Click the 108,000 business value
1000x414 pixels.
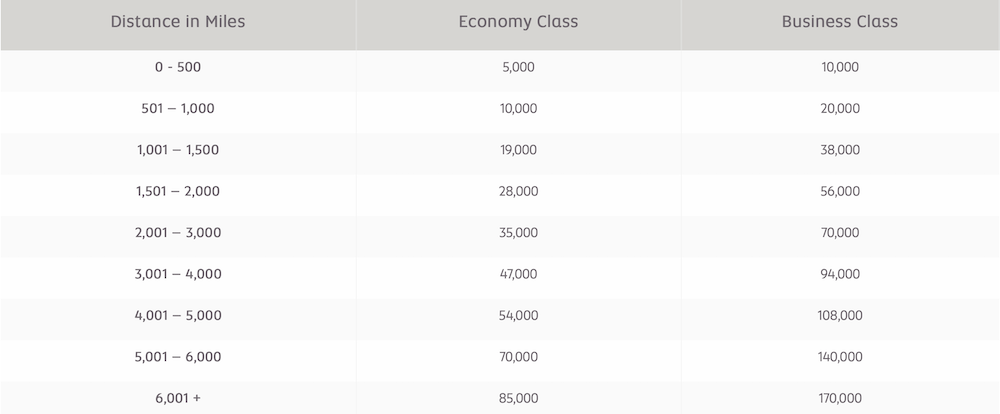pyautogui.click(x=840, y=316)
